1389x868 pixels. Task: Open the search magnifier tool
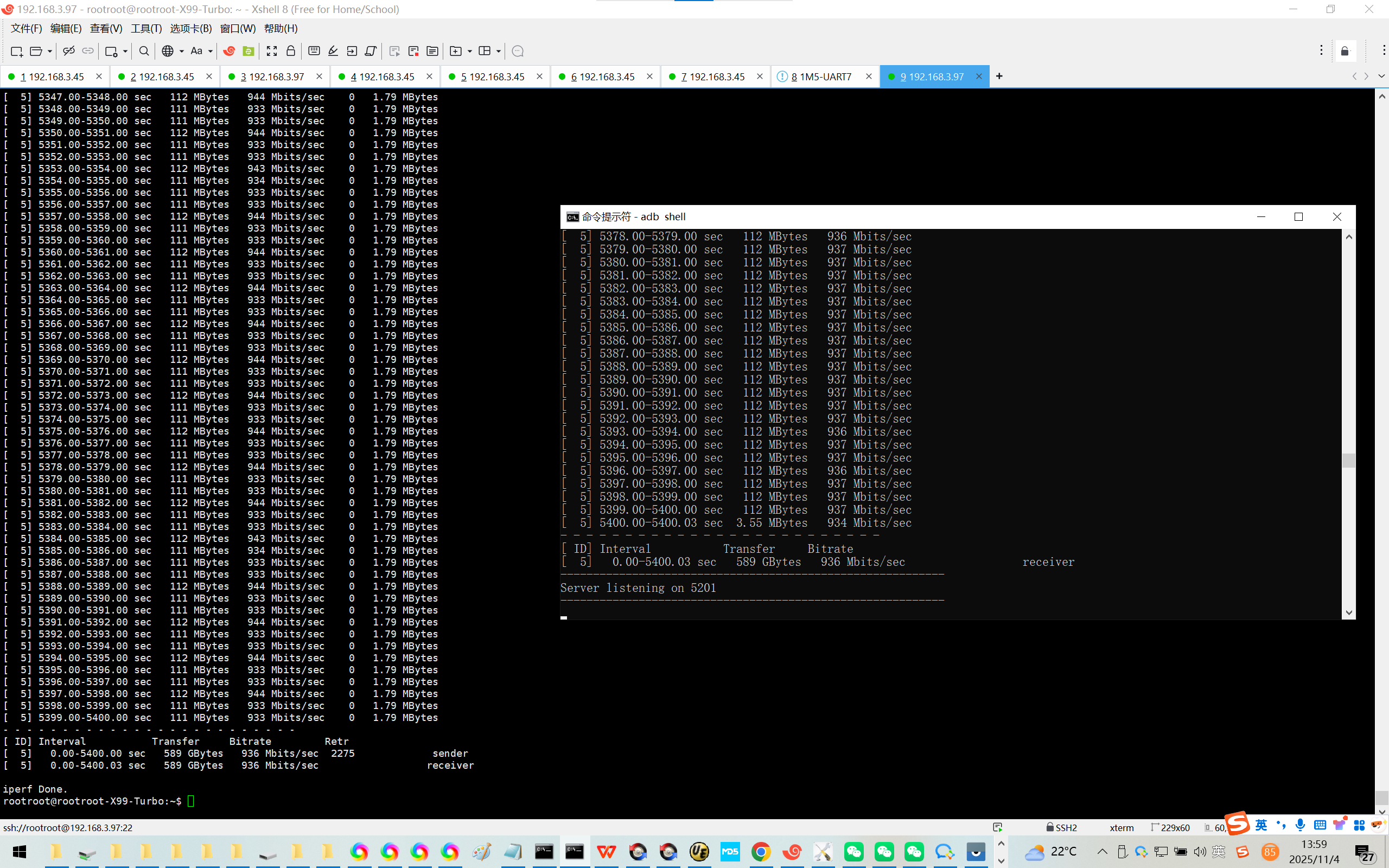point(144,51)
